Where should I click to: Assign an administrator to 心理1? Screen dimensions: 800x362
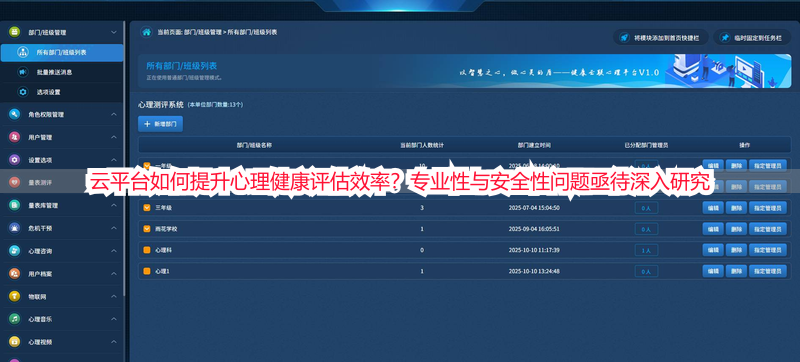coord(767,271)
